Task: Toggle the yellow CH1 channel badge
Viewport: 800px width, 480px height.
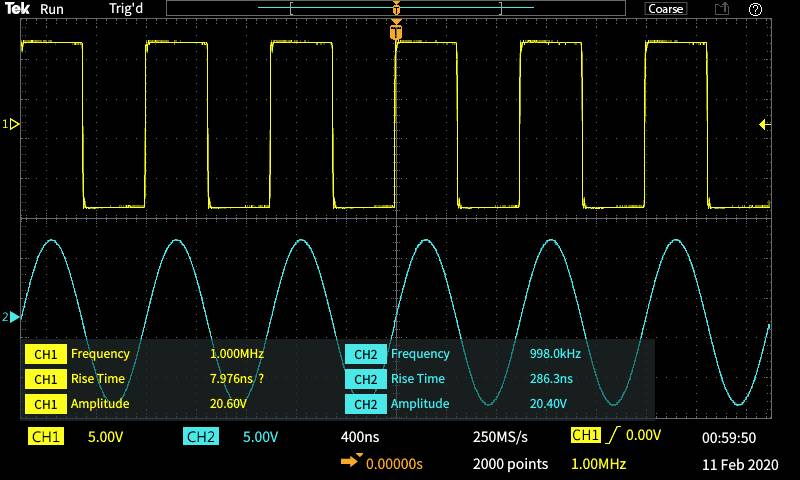Action: click(x=46, y=437)
